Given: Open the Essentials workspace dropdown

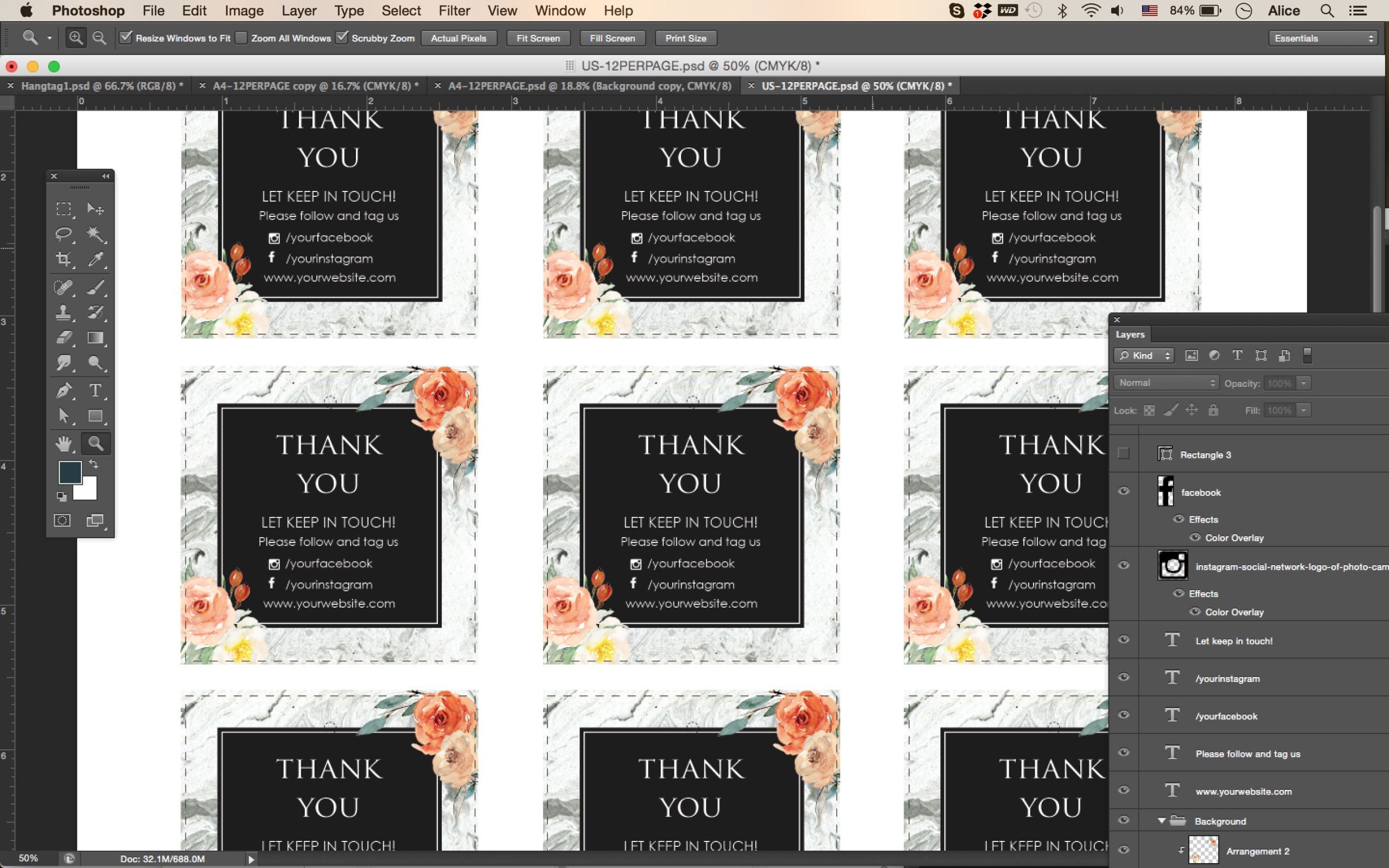Looking at the screenshot, I should [x=1323, y=38].
